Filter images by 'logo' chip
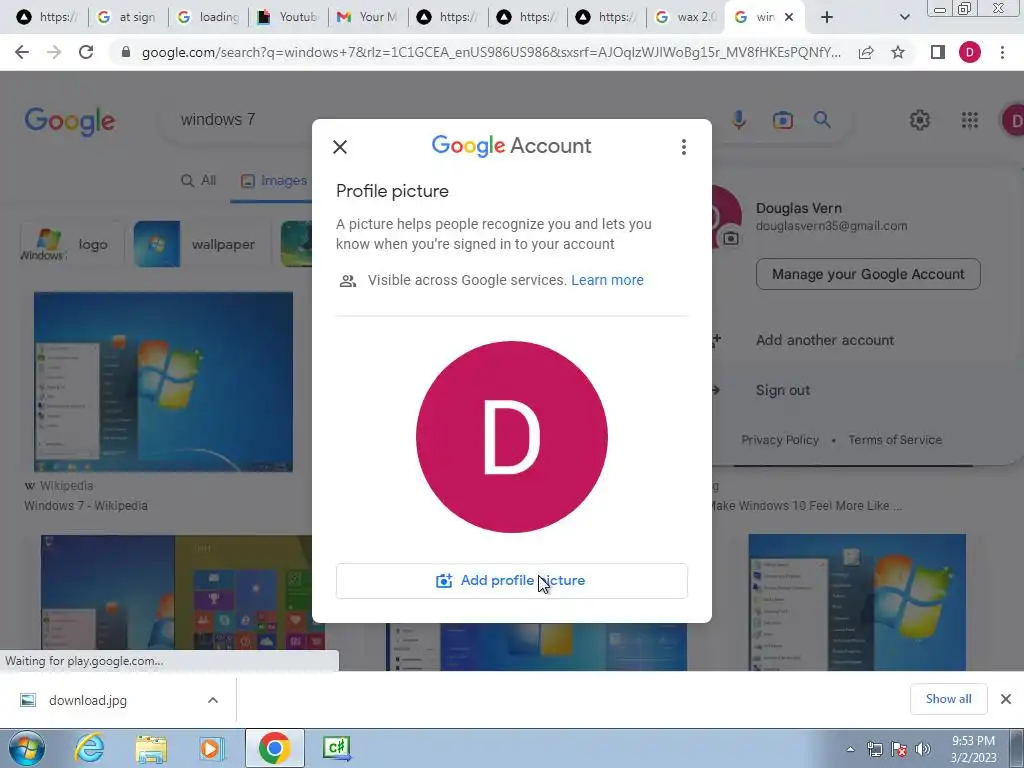 click(x=72, y=244)
